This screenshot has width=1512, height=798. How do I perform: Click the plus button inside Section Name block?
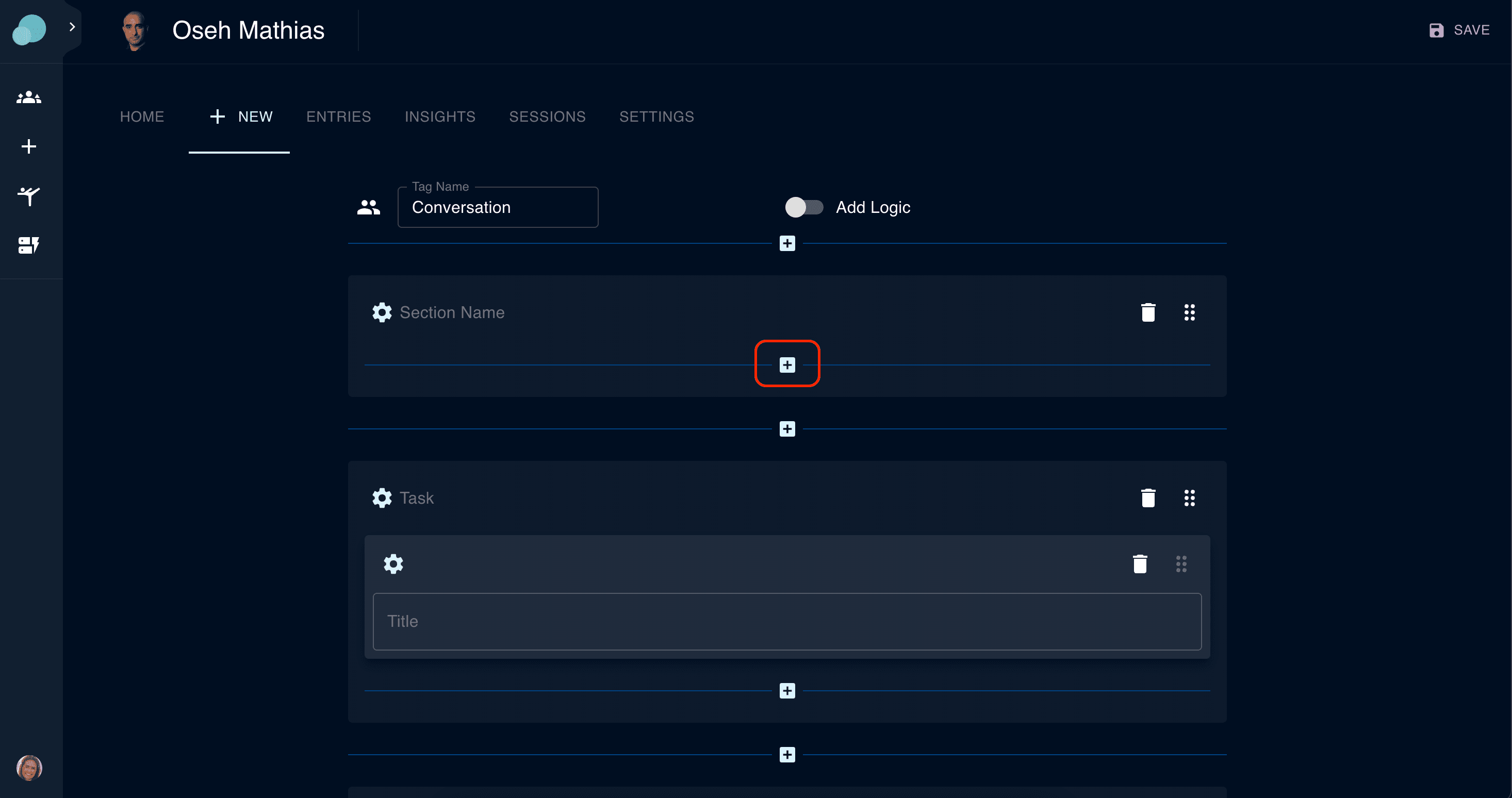(787, 364)
